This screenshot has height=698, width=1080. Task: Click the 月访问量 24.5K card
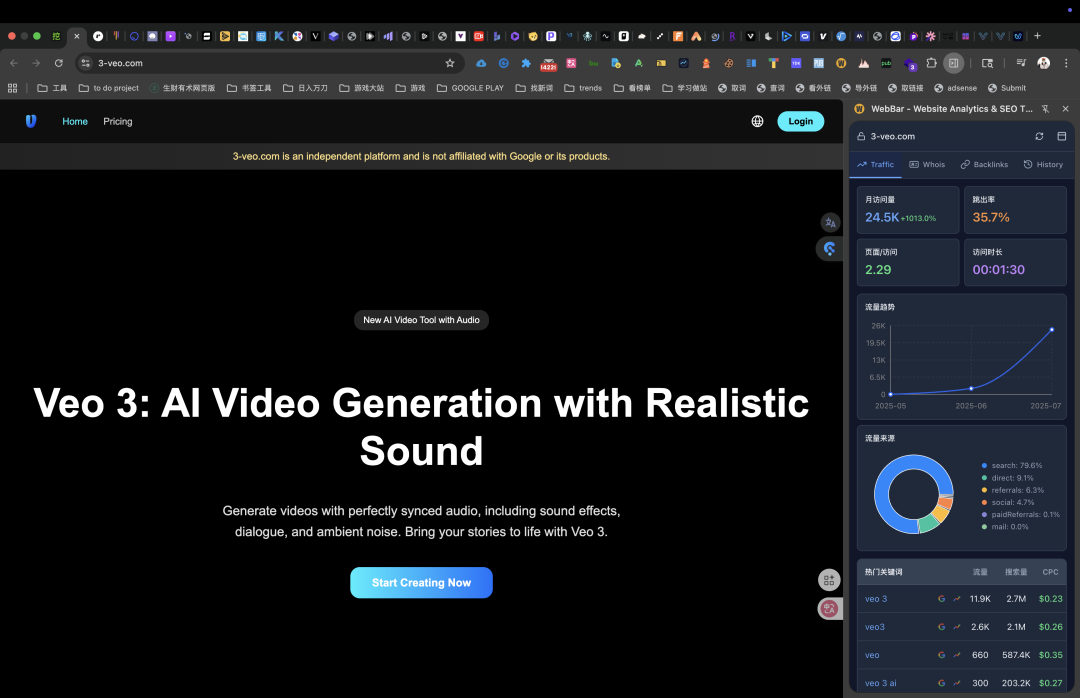point(908,210)
